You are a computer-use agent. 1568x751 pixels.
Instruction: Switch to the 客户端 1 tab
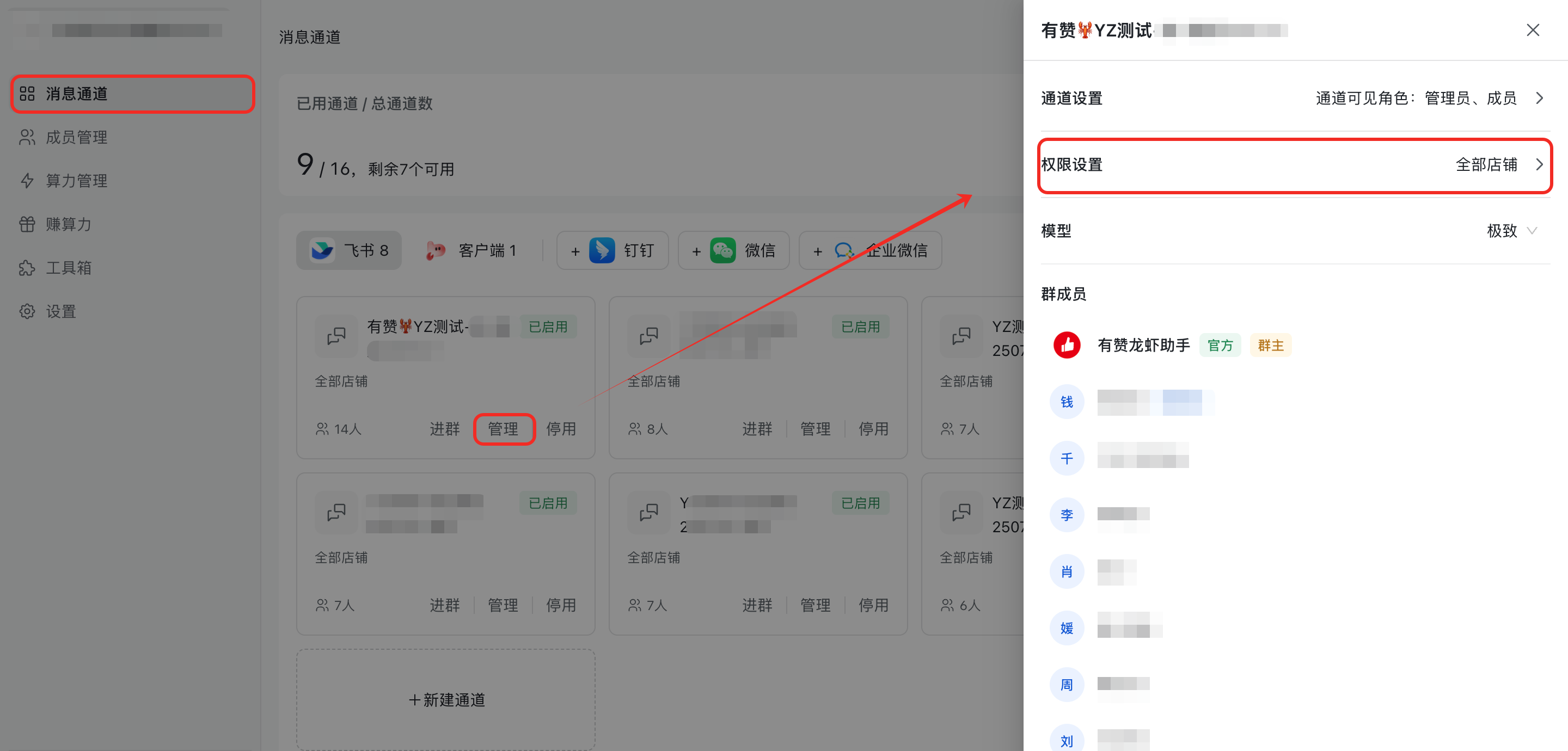[x=471, y=250]
